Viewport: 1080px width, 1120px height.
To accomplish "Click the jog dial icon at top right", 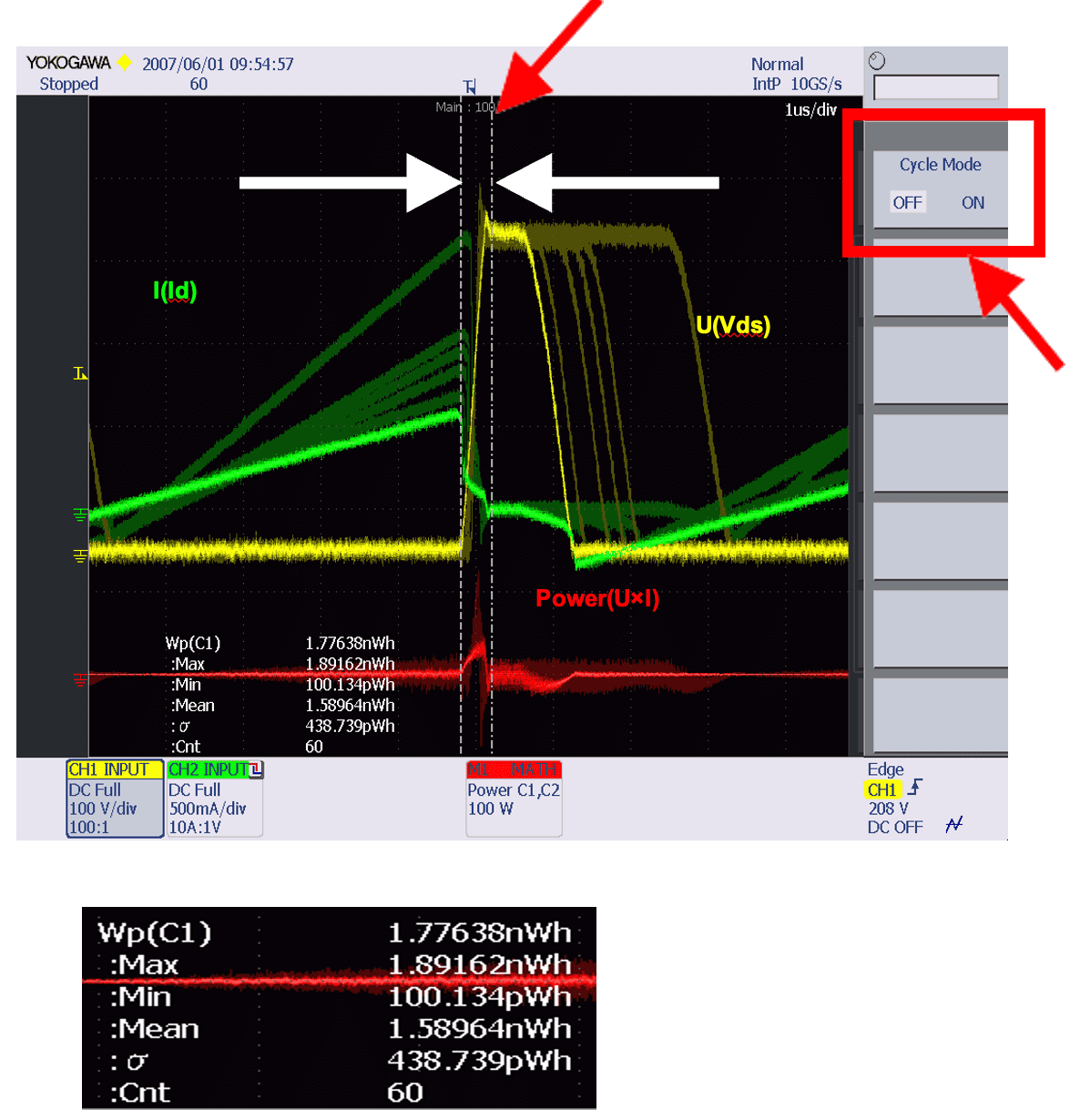I will [877, 62].
